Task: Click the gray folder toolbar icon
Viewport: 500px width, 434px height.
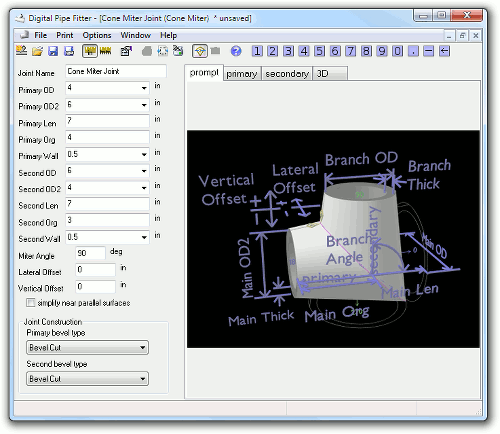Action: [215, 51]
